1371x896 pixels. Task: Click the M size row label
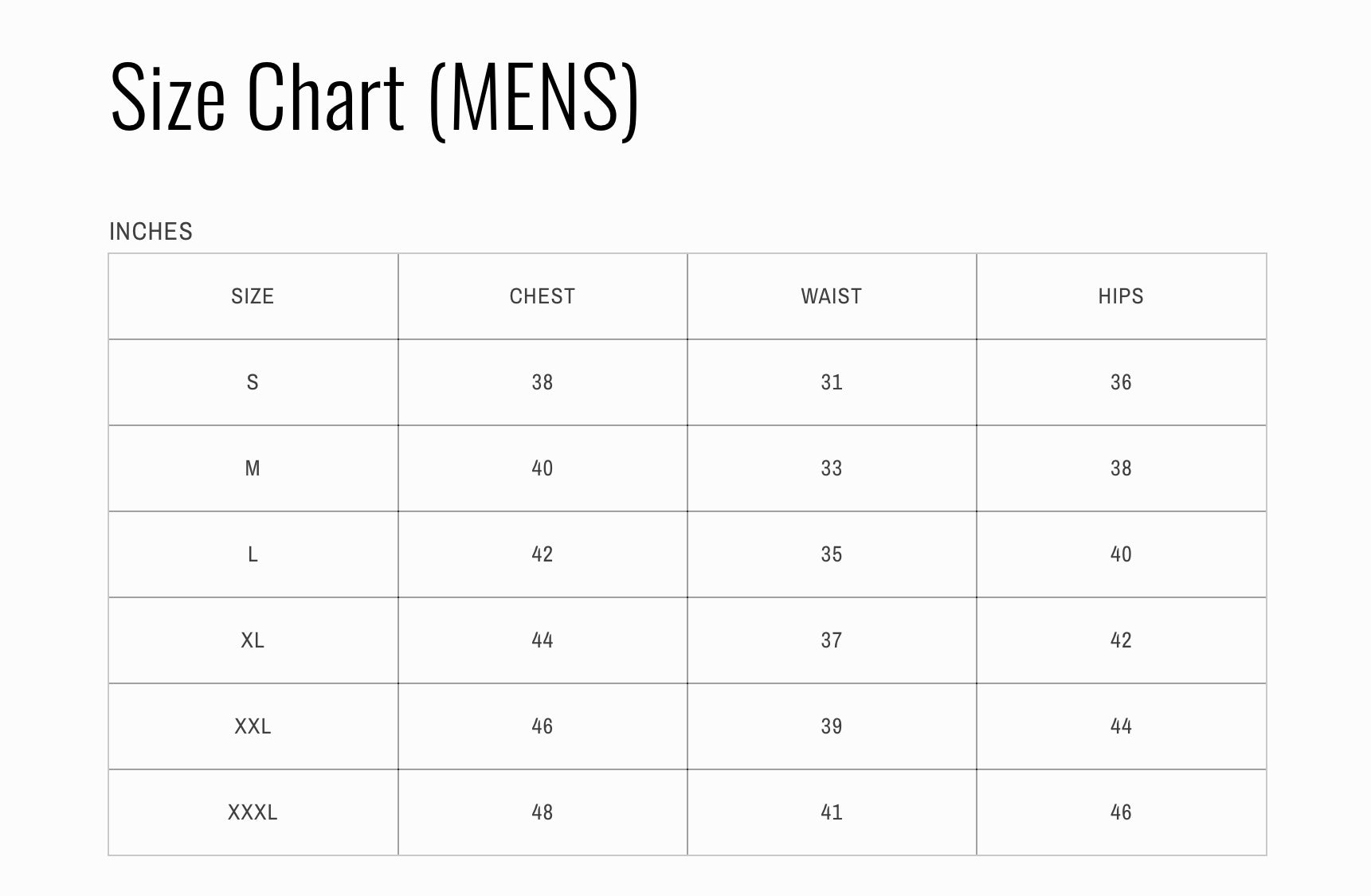(253, 468)
